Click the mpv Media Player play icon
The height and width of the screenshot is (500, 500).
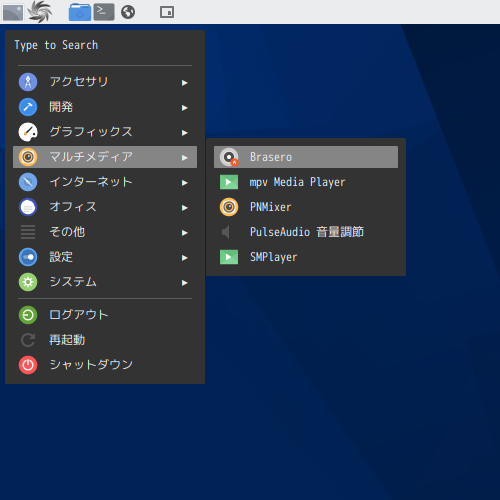(229, 182)
